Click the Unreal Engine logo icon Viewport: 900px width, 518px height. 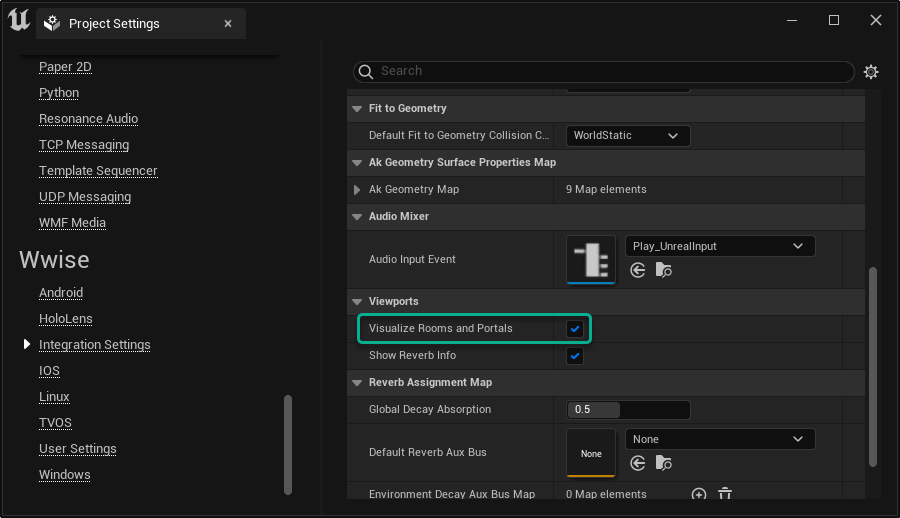pyautogui.click(x=18, y=21)
